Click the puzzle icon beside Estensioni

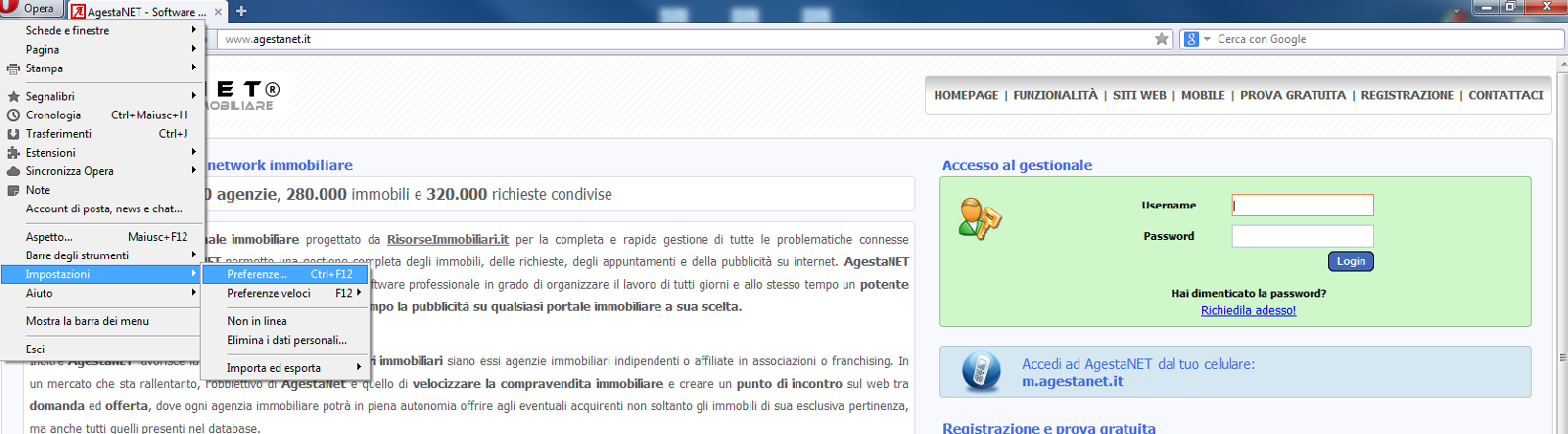[13, 153]
